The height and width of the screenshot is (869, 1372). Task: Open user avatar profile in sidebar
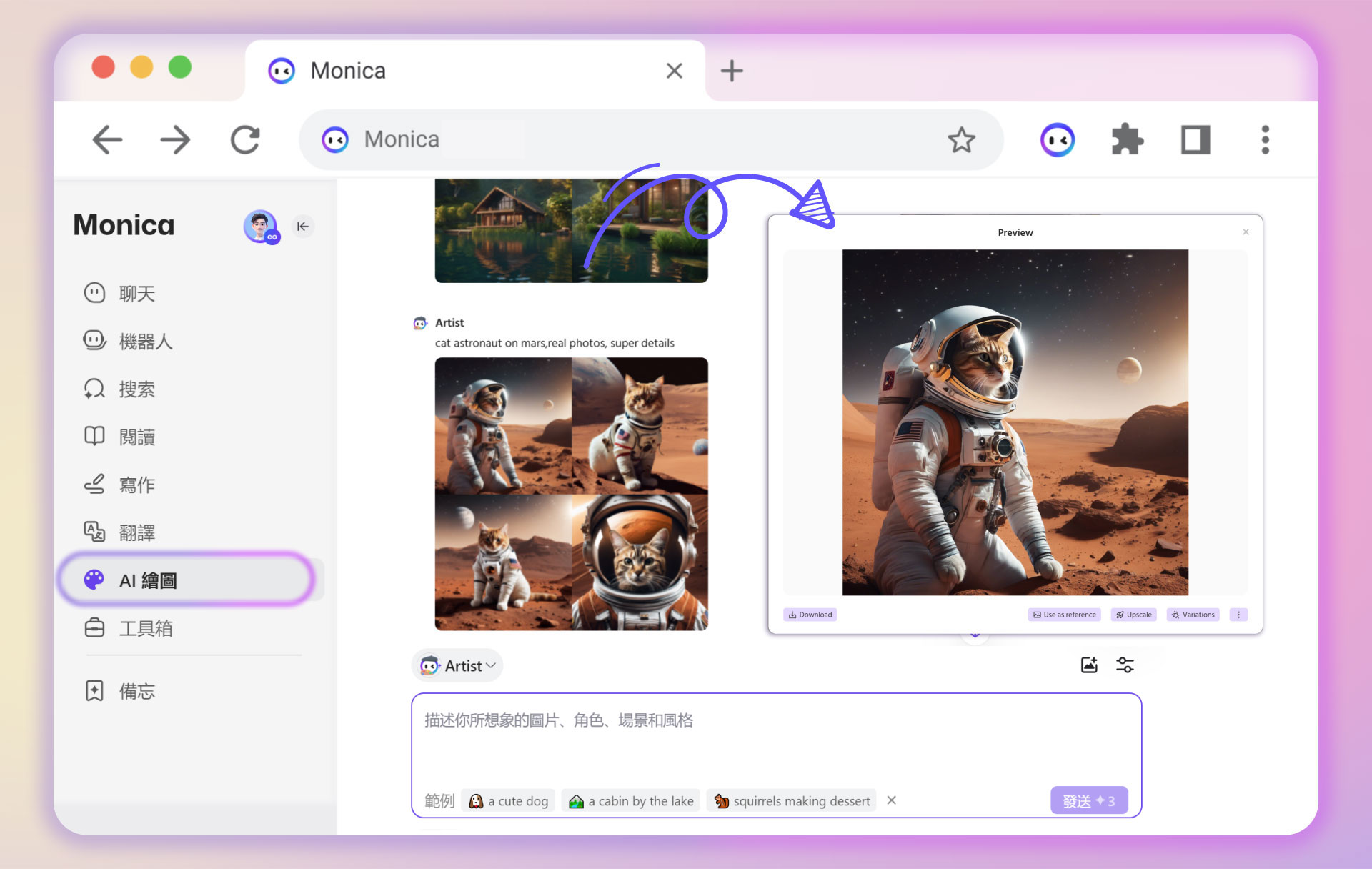coord(260,227)
